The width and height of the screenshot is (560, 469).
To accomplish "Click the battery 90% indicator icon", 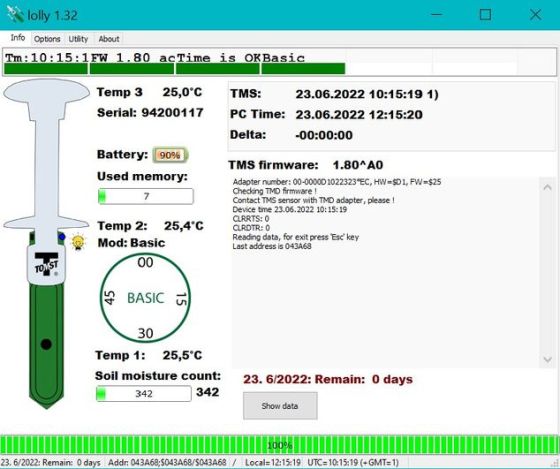I will coord(170,155).
